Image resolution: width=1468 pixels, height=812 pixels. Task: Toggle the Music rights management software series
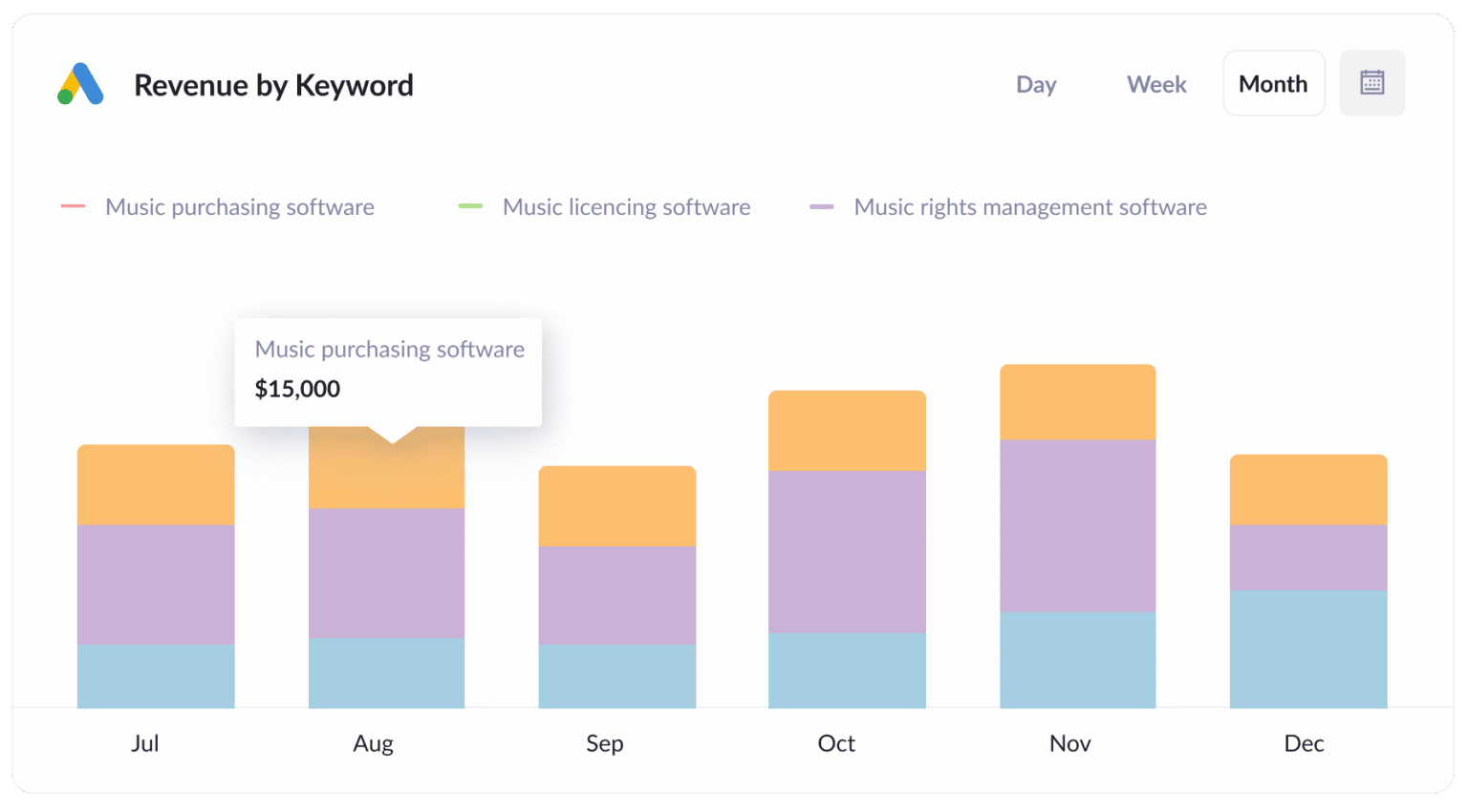pyautogui.click(x=1029, y=206)
